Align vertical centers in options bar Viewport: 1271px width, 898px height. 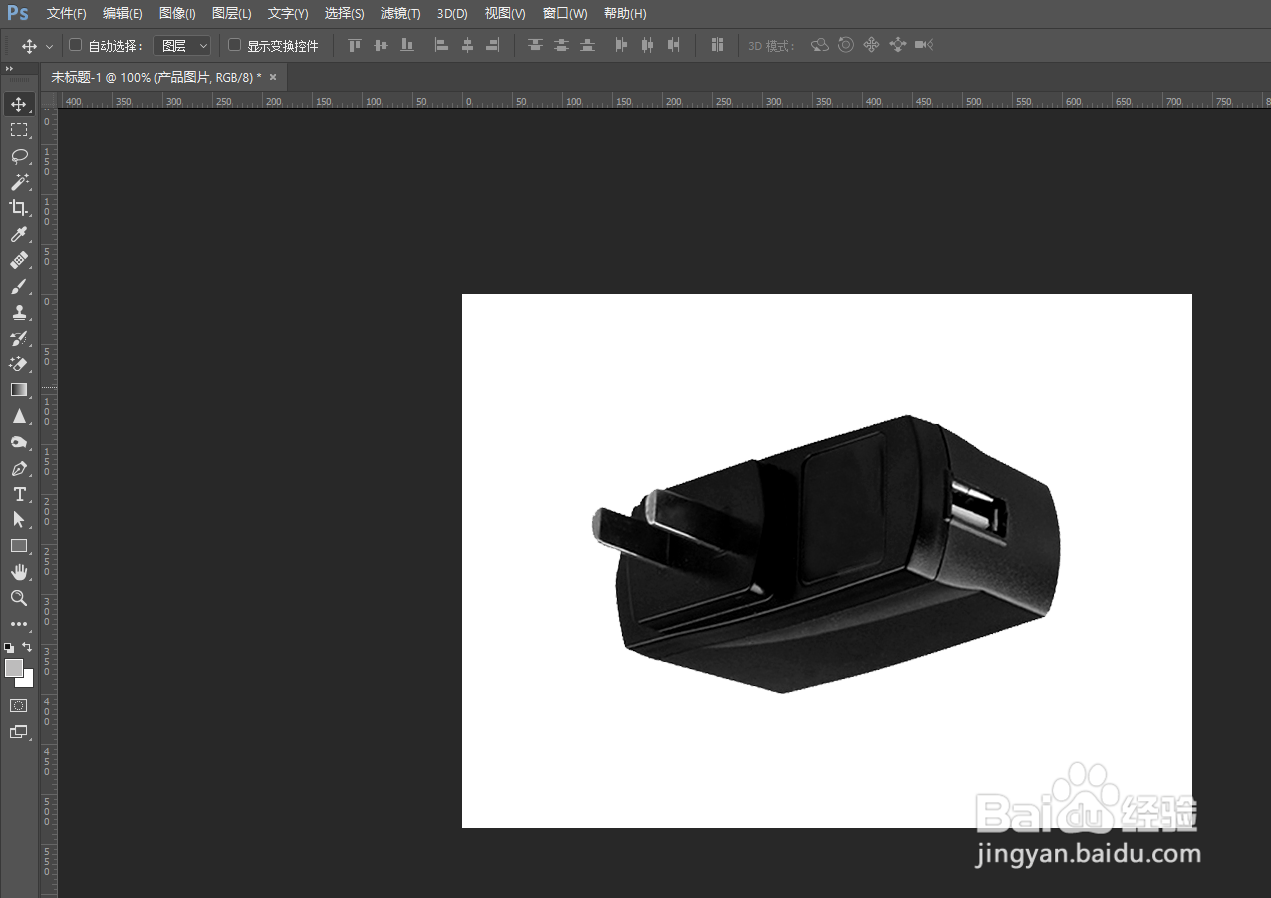click(x=380, y=45)
